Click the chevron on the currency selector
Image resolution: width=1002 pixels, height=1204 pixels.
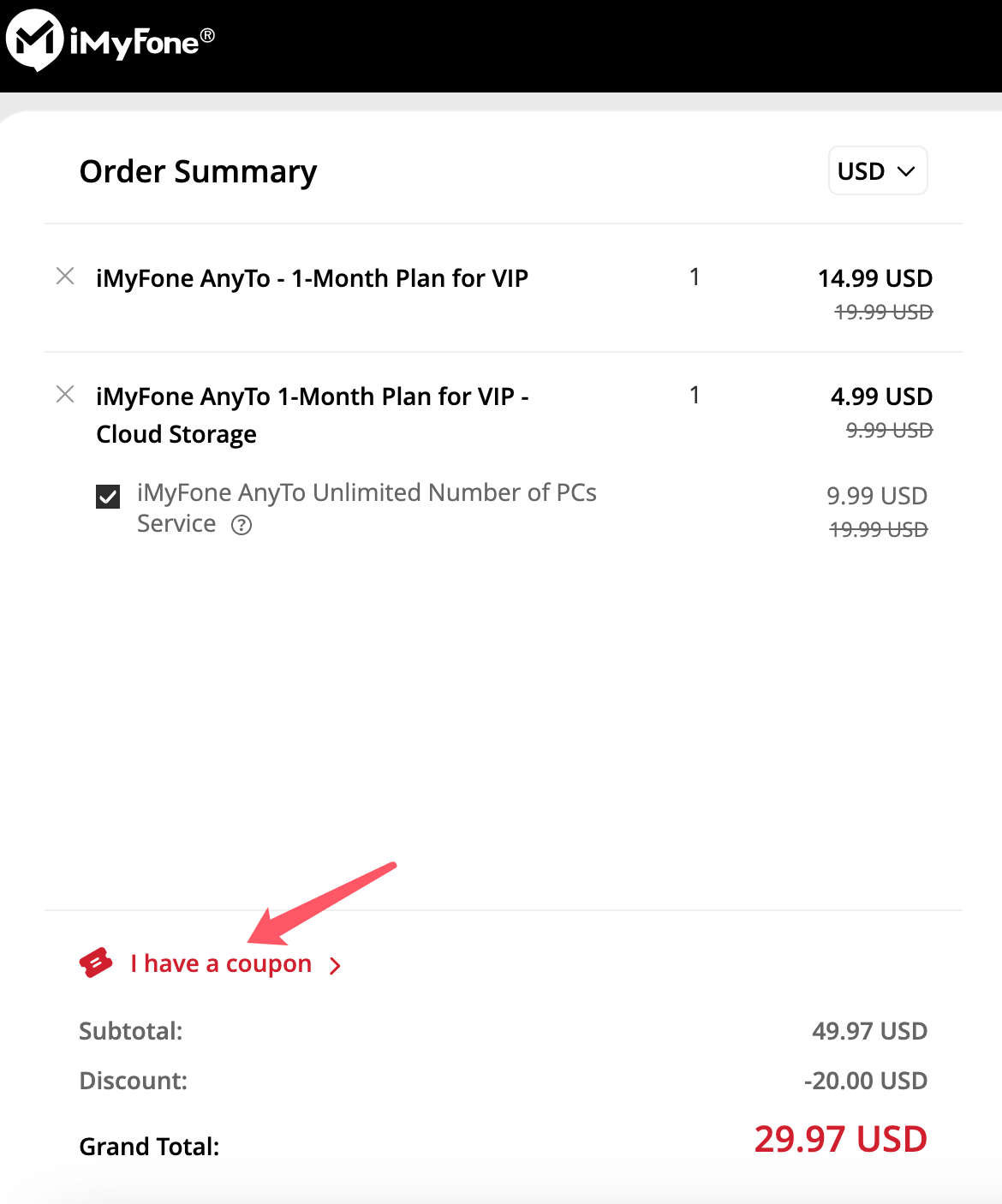point(906,172)
